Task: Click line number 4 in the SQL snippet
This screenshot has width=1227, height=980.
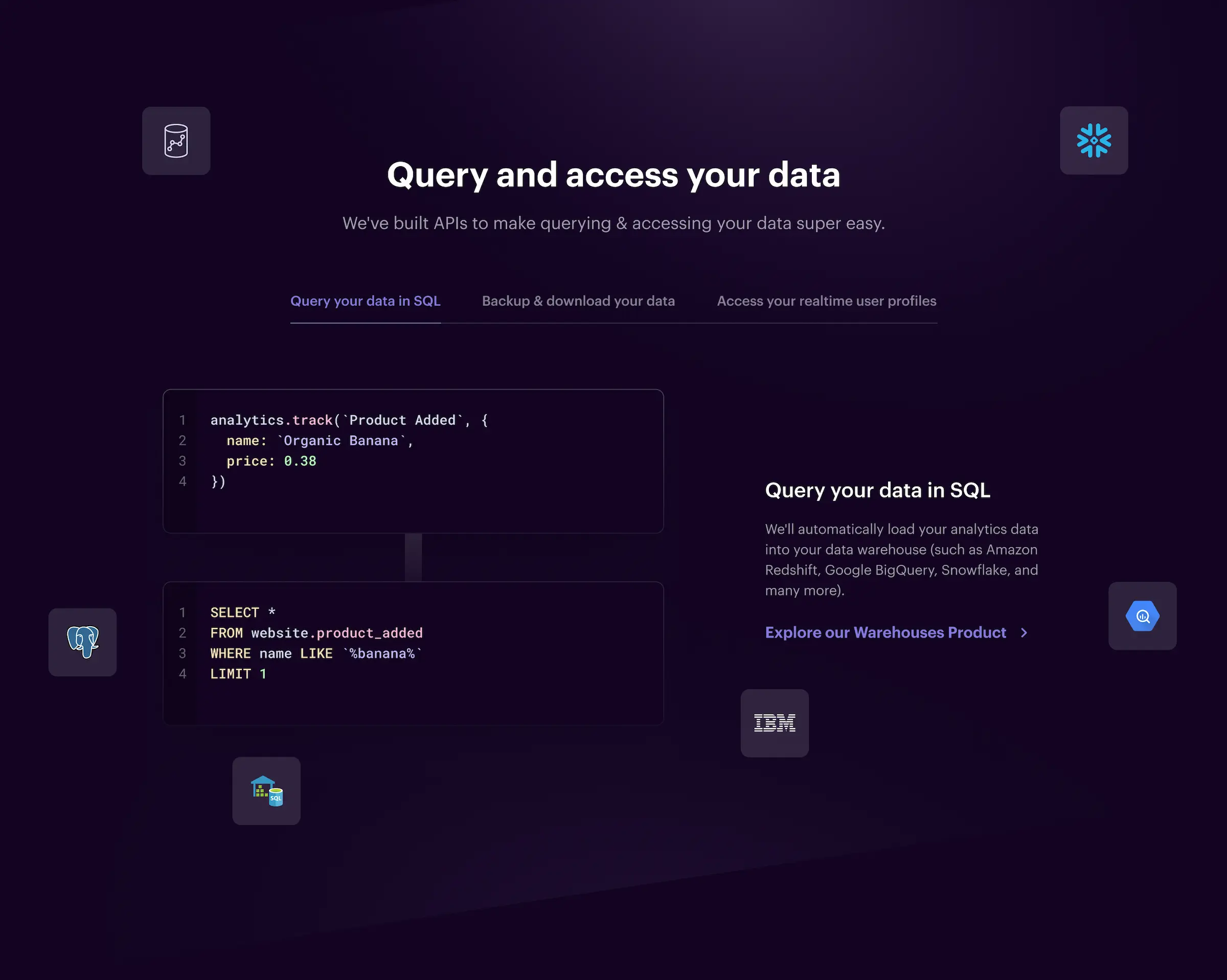Action: click(x=183, y=674)
